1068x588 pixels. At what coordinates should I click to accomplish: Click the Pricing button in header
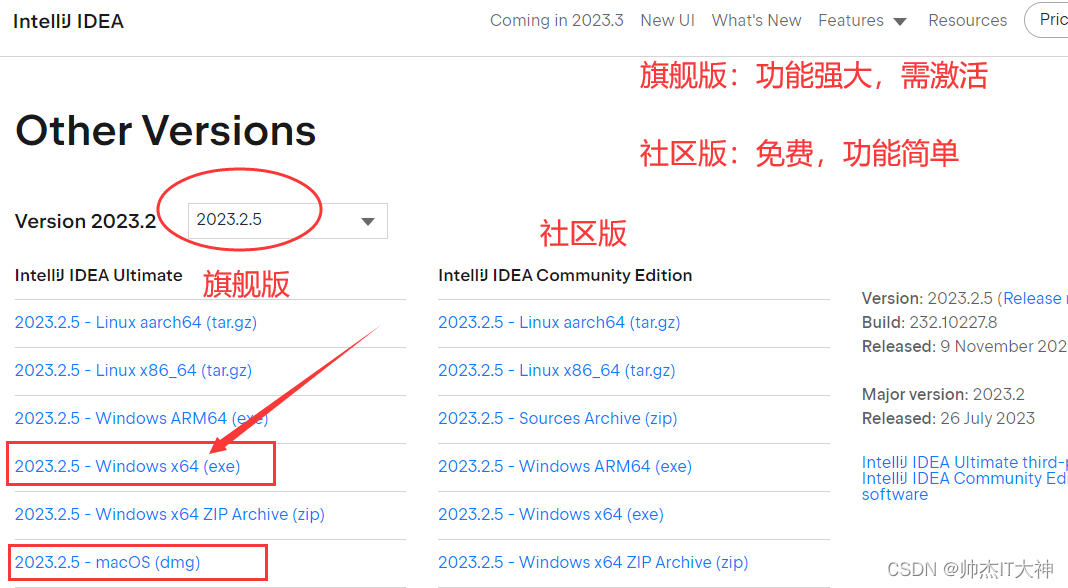pyautogui.click(x=1049, y=20)
